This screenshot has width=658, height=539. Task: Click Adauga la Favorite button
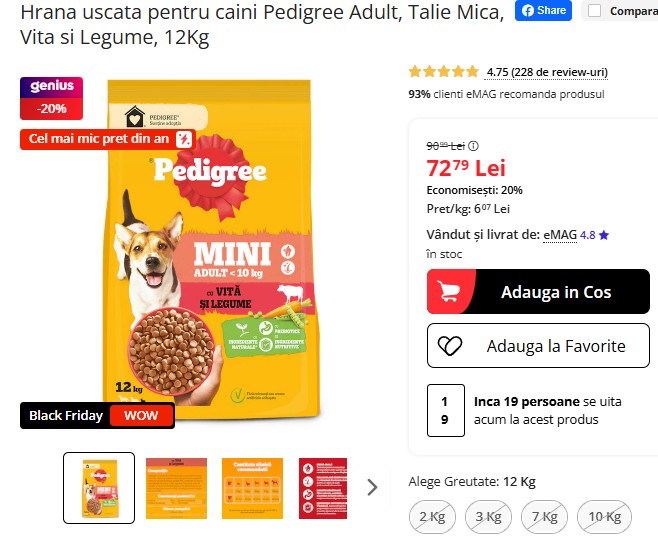click(x=538, y=345)
